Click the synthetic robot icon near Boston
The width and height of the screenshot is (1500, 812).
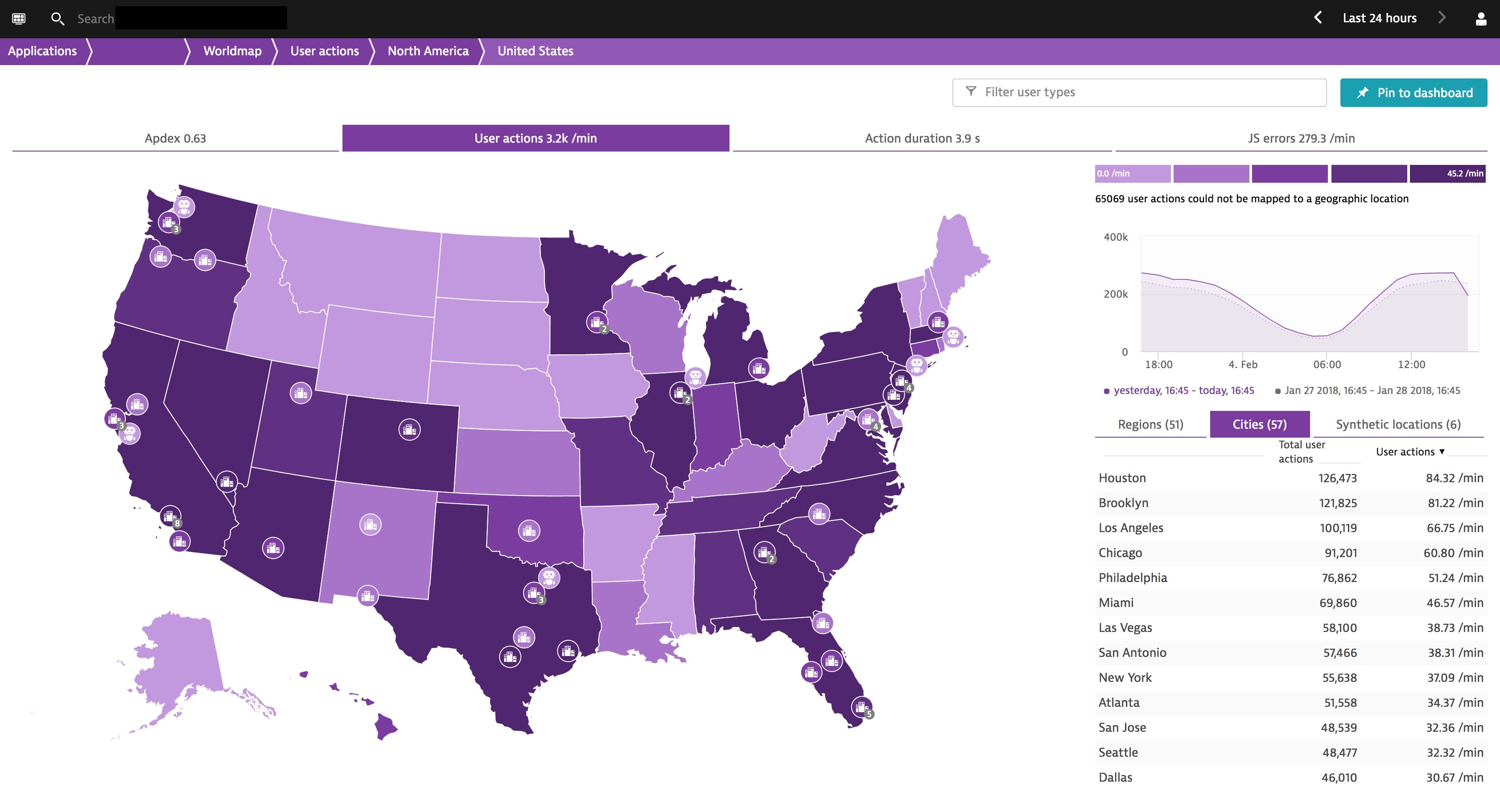(953, 336)
